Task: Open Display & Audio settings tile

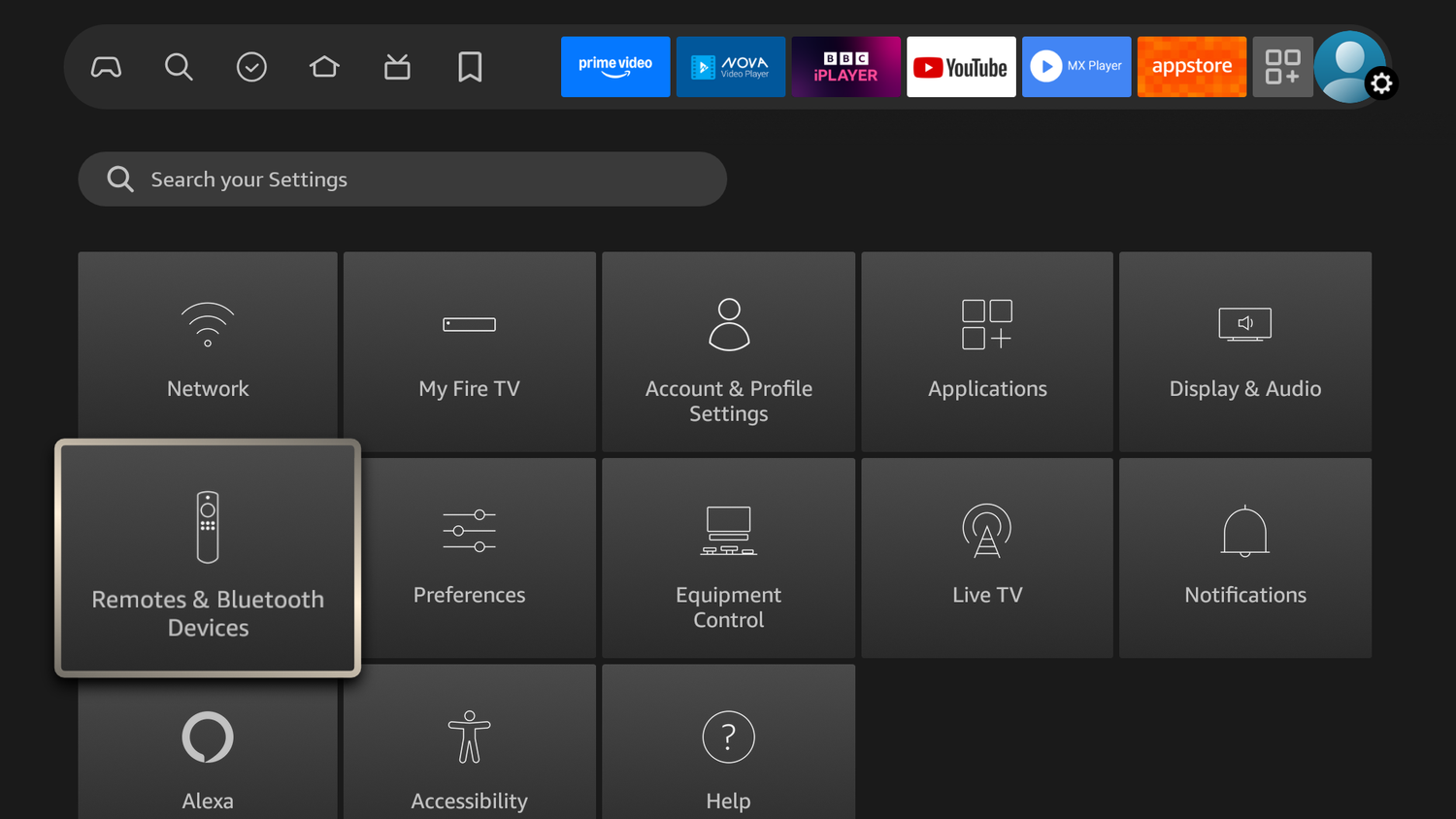Action: [1245, 351]
